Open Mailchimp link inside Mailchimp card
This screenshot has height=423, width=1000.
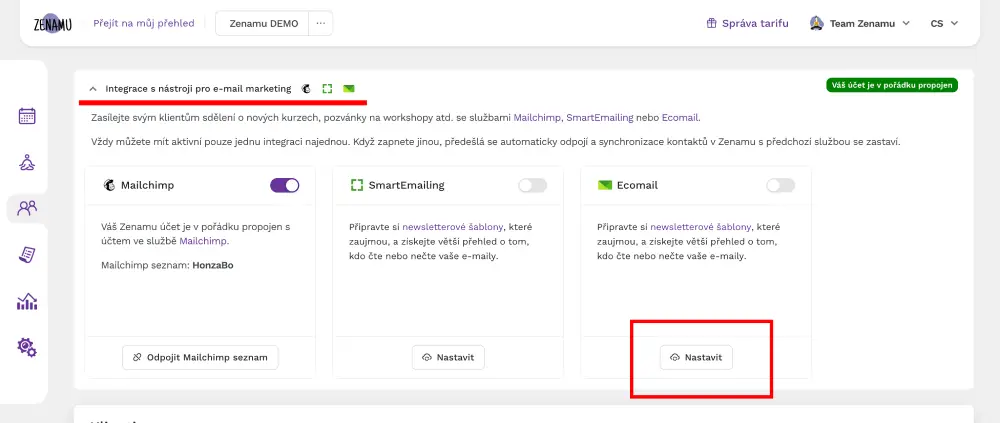coord(203,241)
